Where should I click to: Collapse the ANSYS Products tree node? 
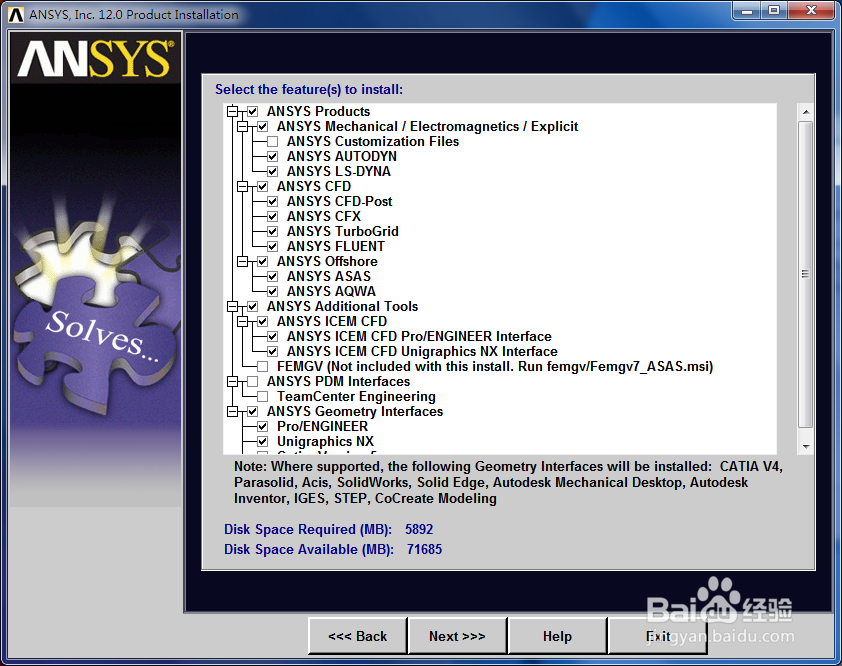tap(233, 112)
